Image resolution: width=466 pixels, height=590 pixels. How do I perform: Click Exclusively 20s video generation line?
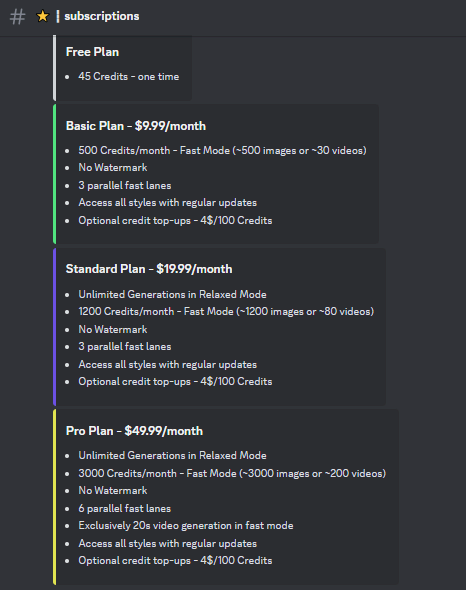coord(186,526)
